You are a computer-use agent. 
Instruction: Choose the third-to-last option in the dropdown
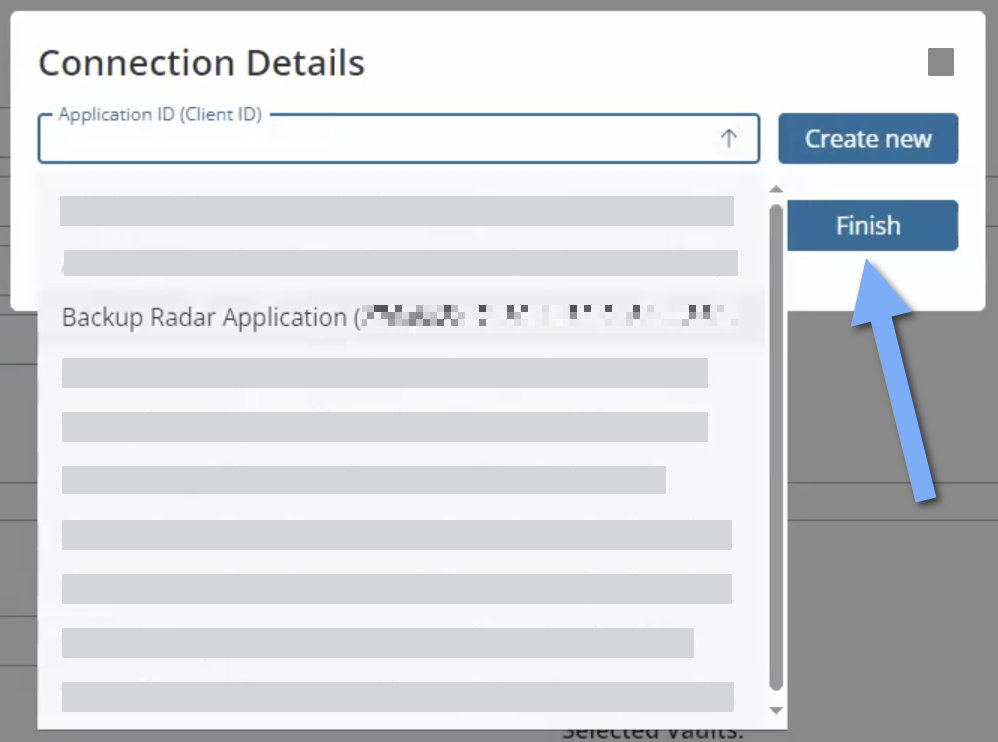[x=397, y=589]
